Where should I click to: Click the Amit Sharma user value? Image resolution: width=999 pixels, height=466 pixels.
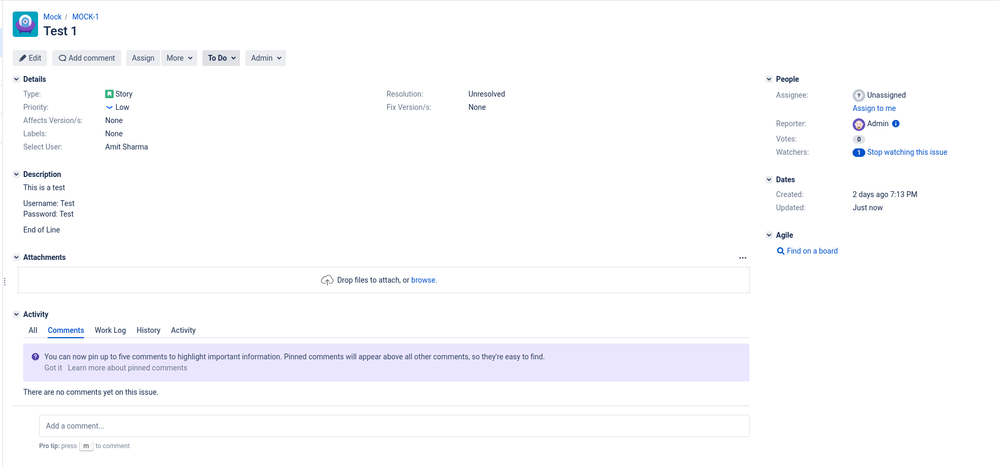(127, 147)
